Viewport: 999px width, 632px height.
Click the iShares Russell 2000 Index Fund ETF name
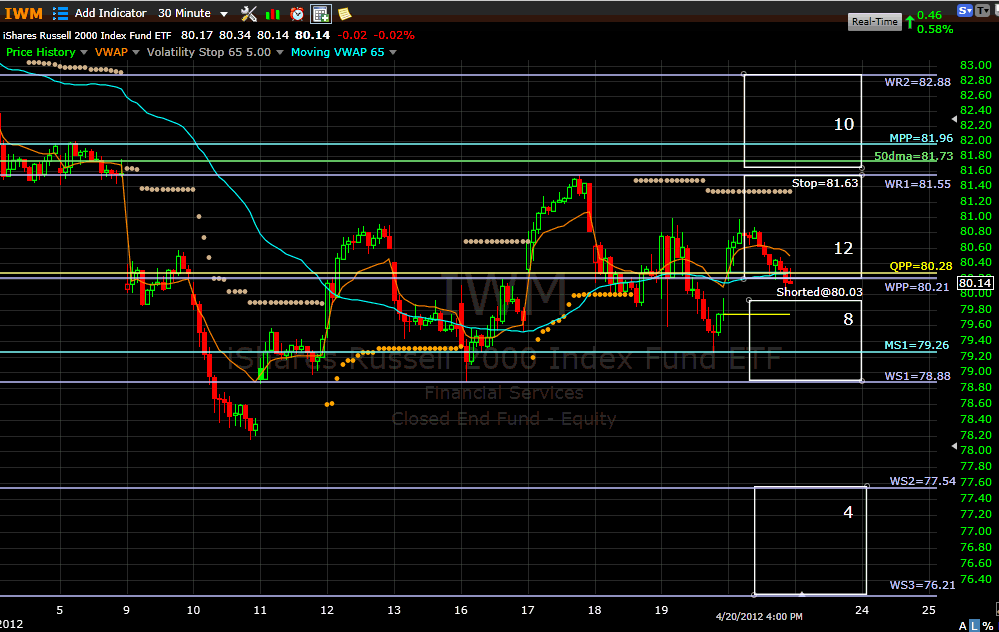click(87, 36)
